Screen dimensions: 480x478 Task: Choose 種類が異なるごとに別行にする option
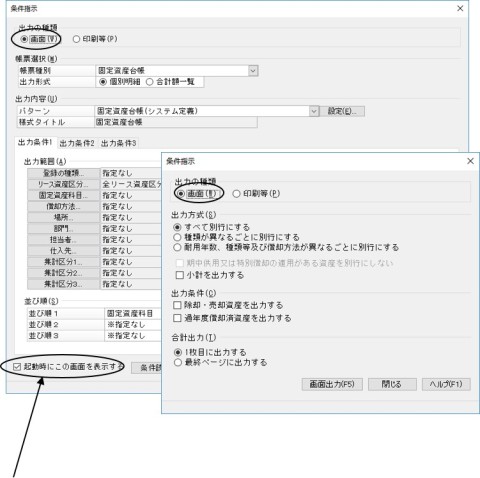(236, 237)
